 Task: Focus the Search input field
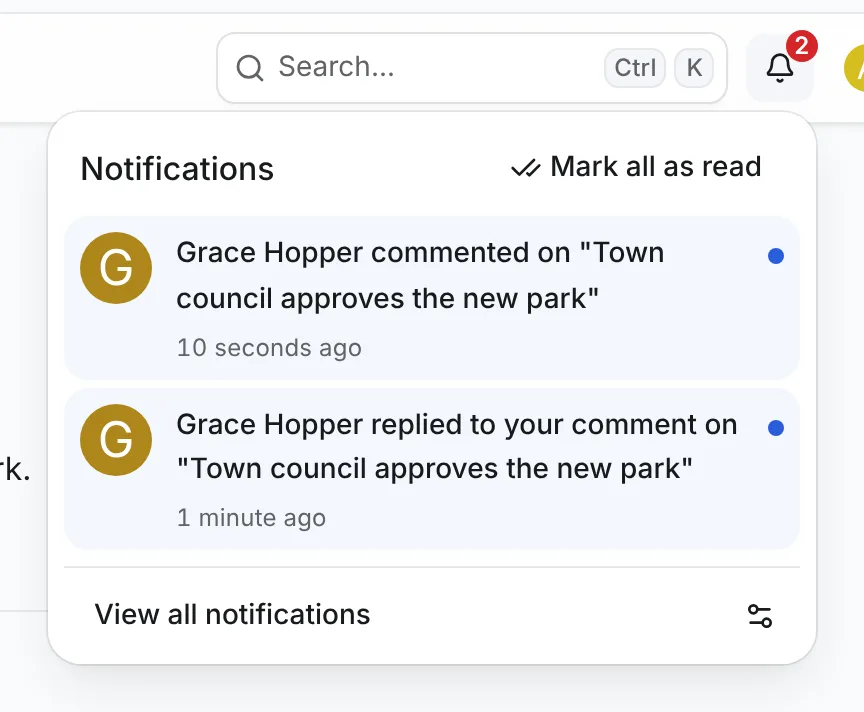point(472,68)
